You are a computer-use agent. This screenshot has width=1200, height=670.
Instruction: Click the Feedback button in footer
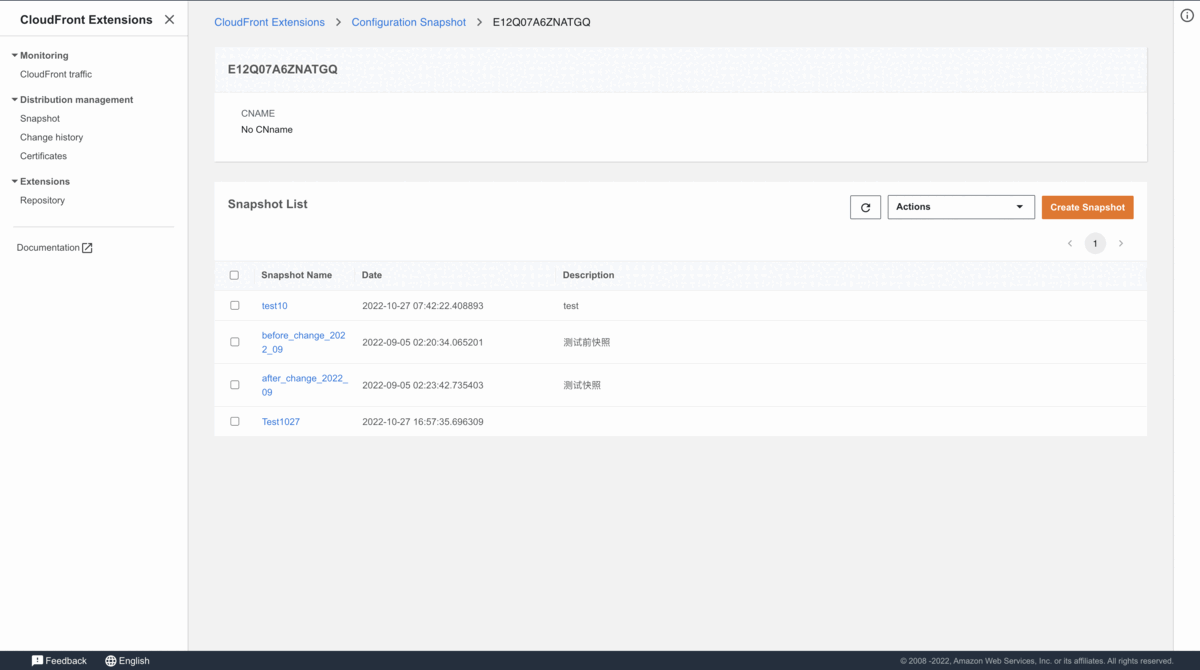59,661
